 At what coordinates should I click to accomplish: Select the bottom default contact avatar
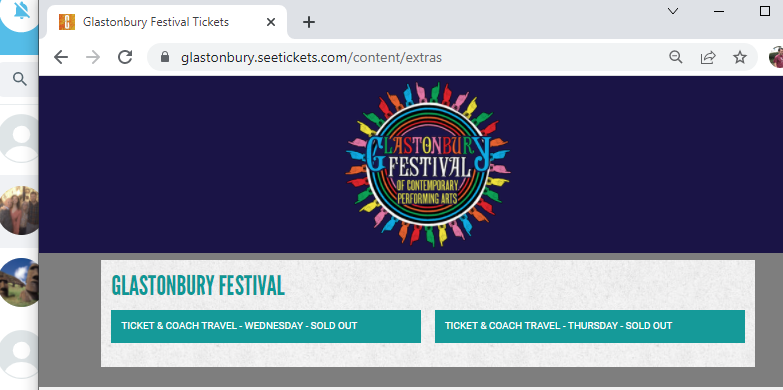click(20, 355)
